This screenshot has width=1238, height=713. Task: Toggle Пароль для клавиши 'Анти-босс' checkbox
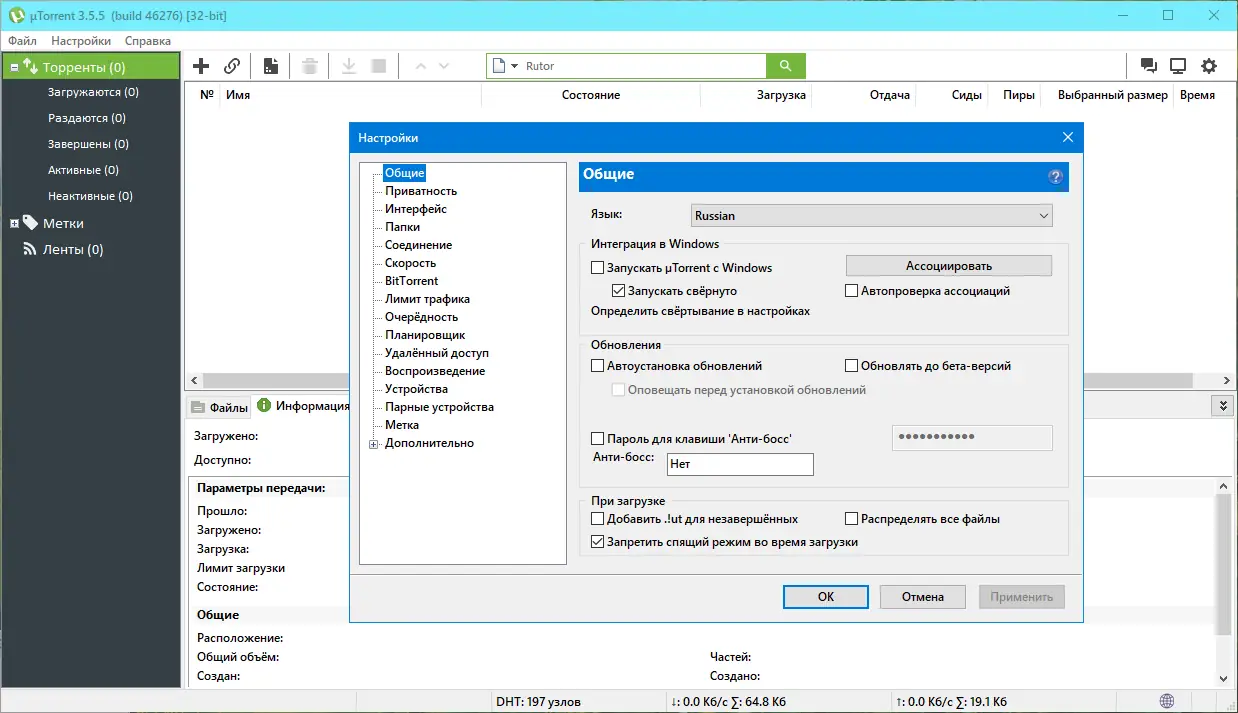point(598,438)
